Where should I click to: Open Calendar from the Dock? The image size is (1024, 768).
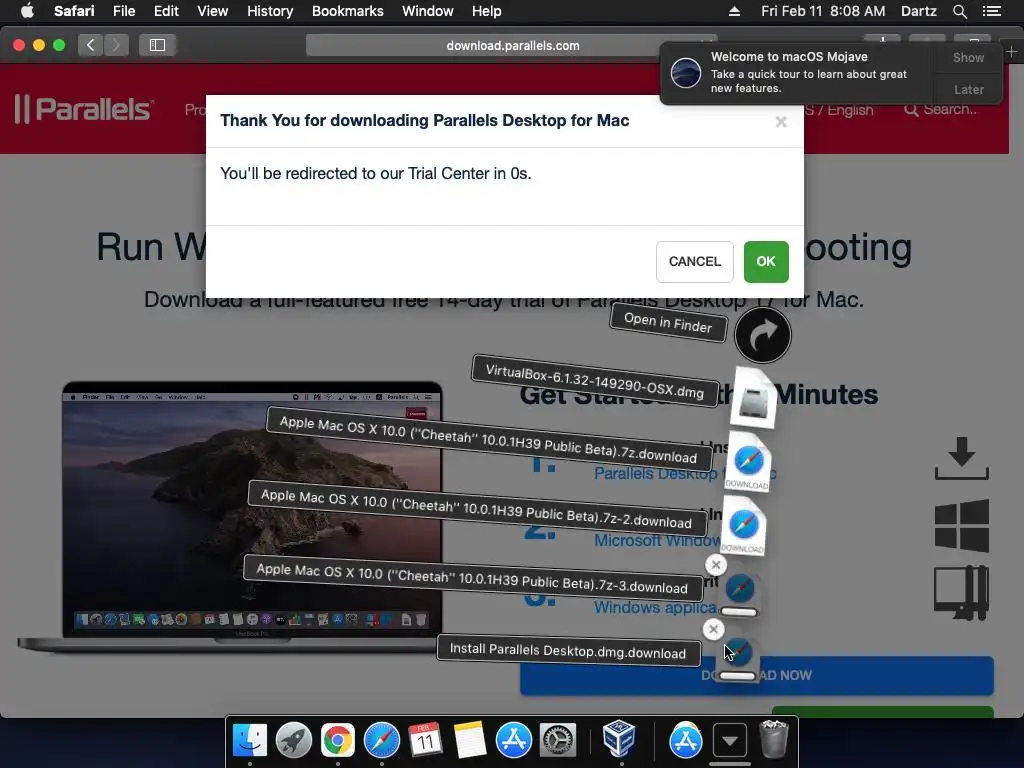pos(425,741)
